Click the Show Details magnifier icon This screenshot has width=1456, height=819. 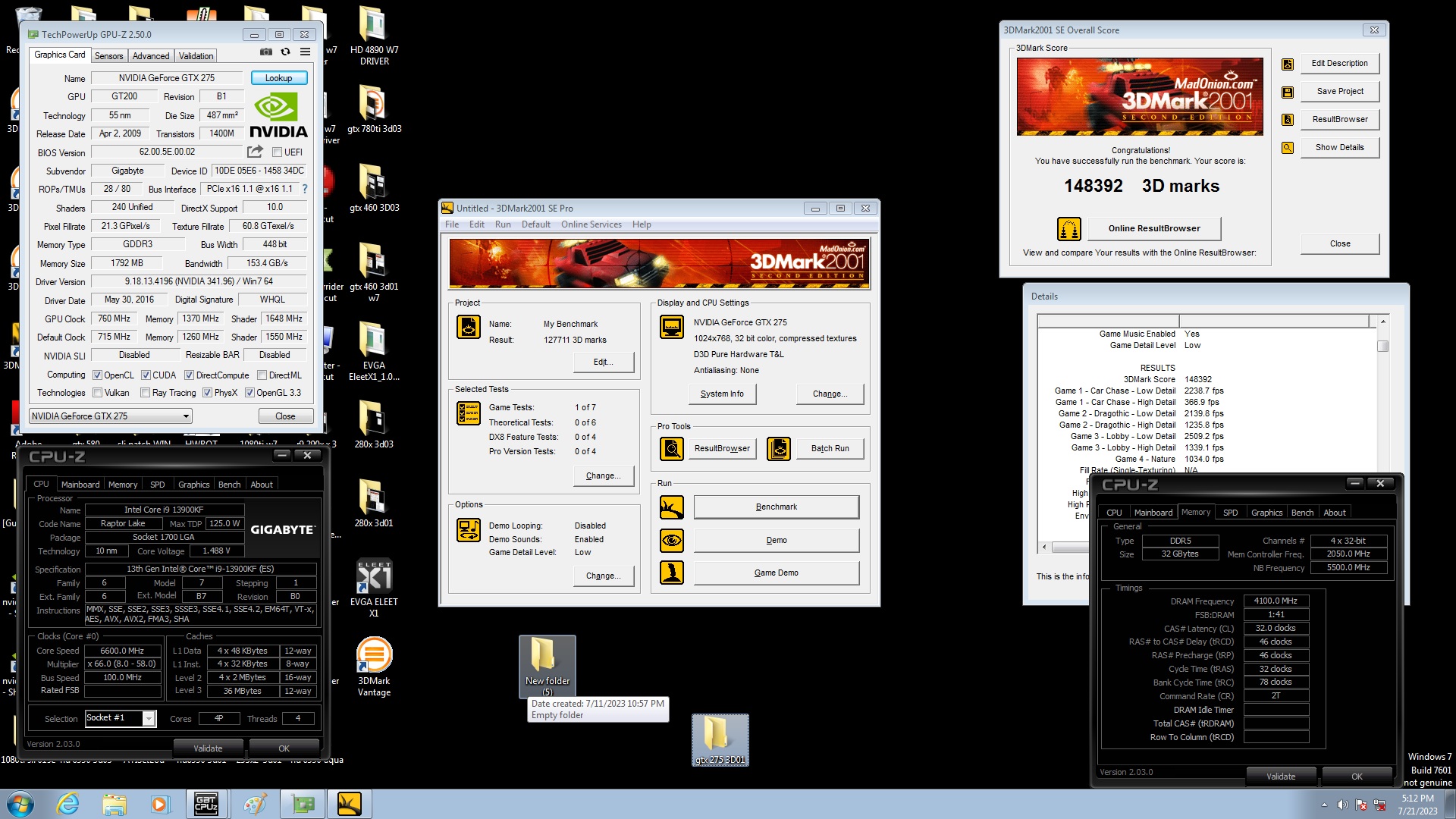(x=1288, y=148)
